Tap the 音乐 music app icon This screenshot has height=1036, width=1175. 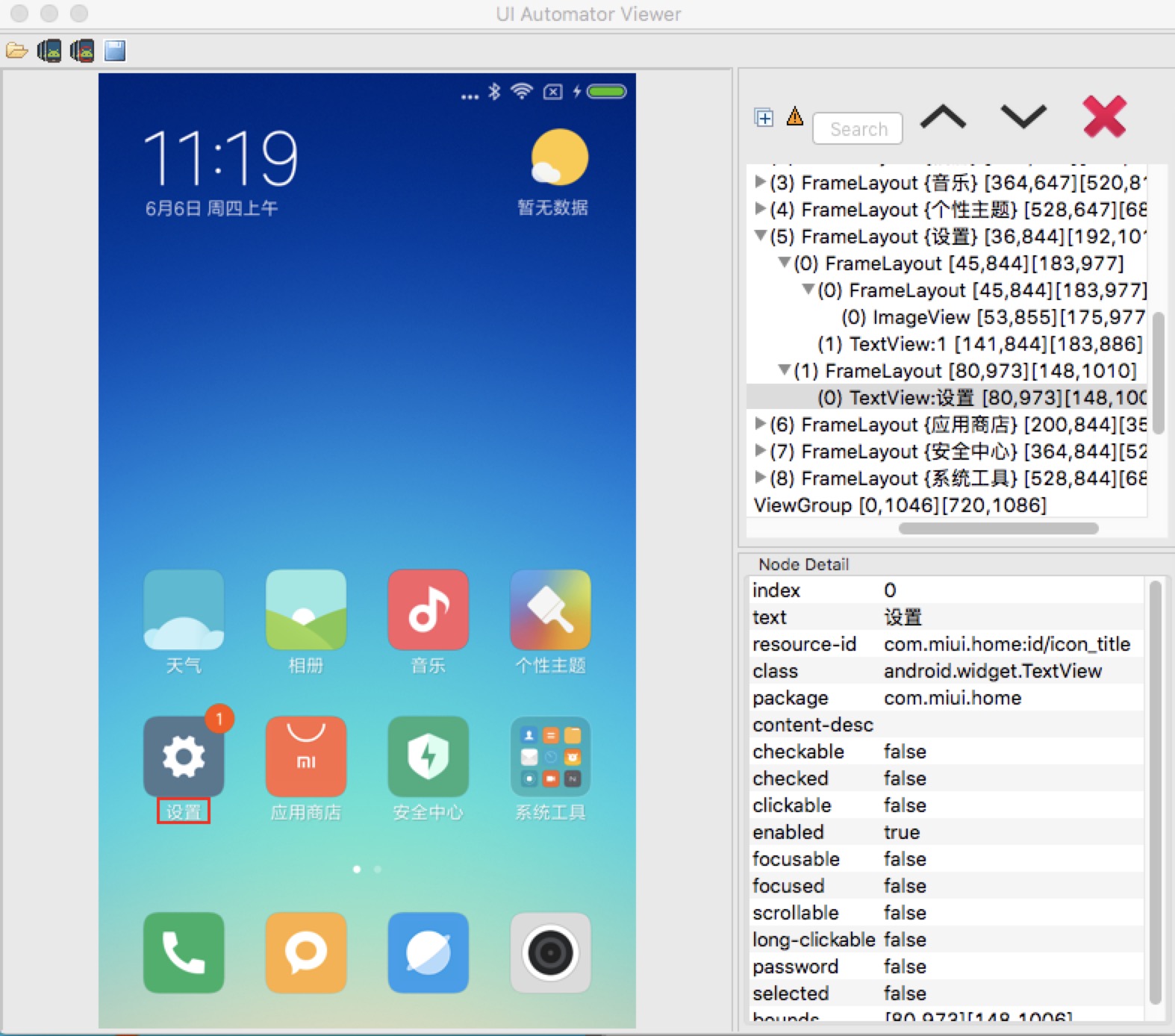pyautogui.click(x=428, y=610)
